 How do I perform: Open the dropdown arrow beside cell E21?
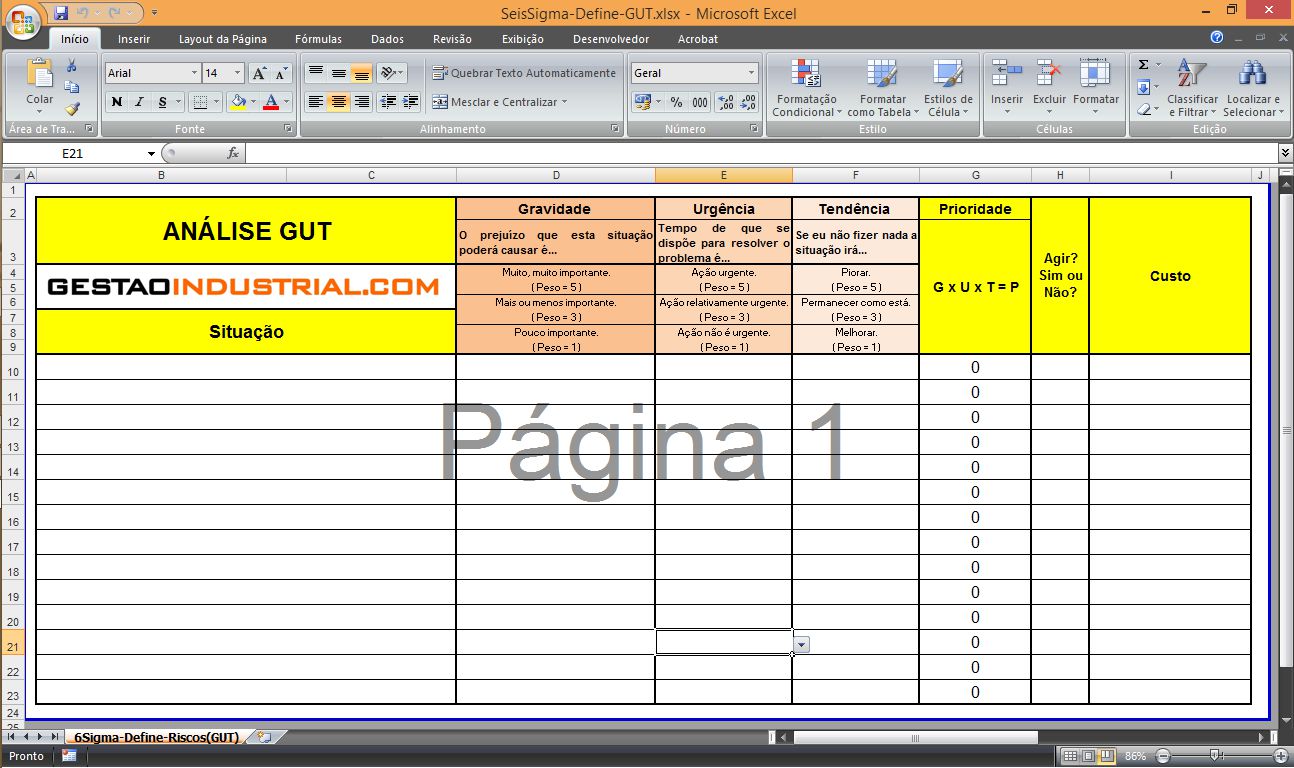coord(802,645)
